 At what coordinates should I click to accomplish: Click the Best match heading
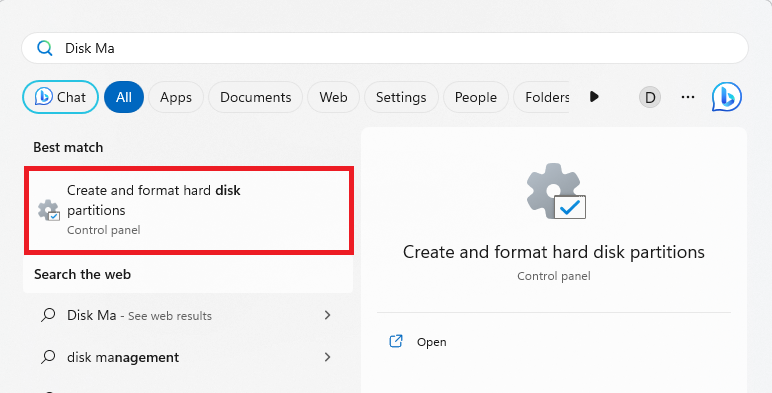(x=68, y=147)
